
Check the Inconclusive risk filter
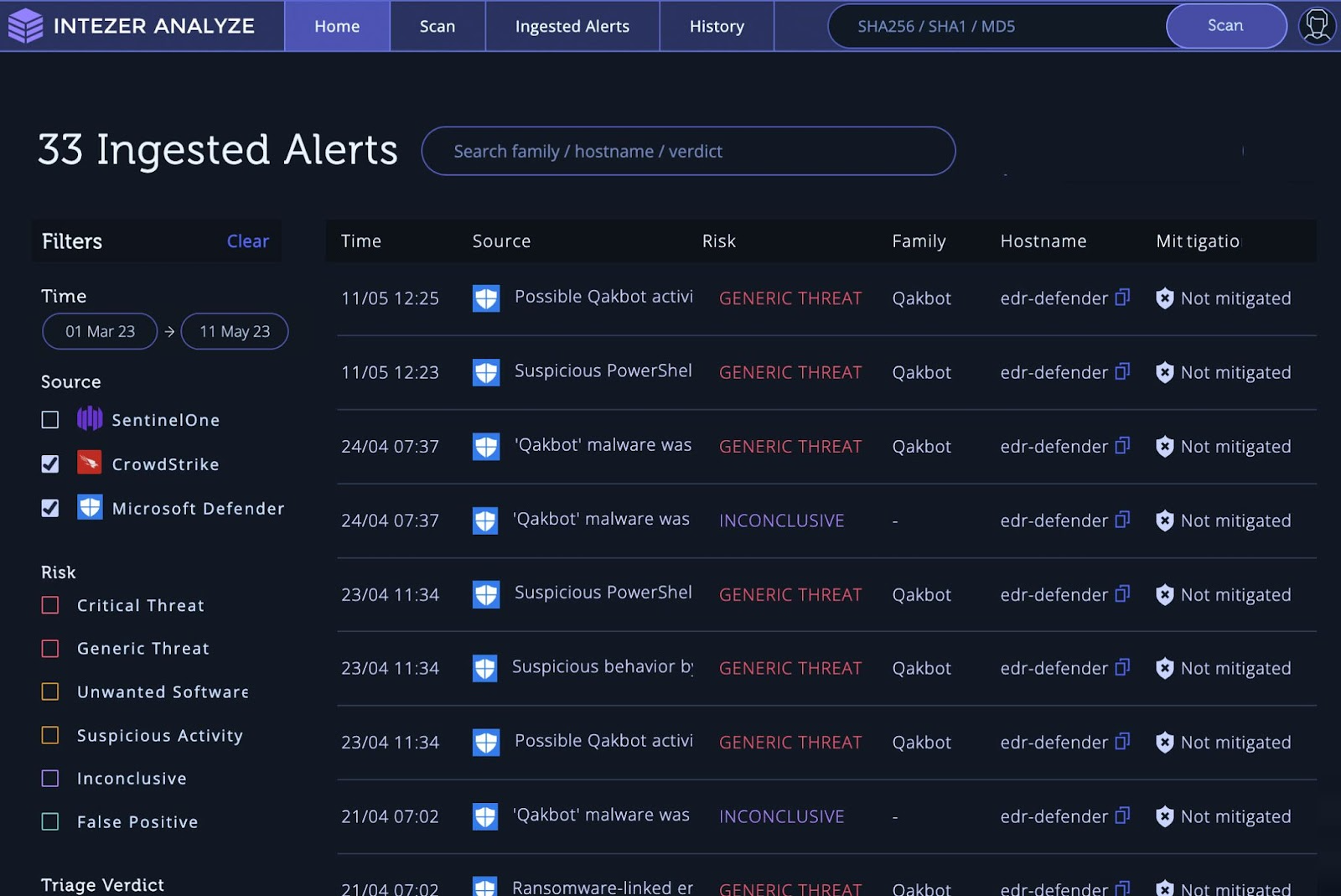click(x=50, y=779)
